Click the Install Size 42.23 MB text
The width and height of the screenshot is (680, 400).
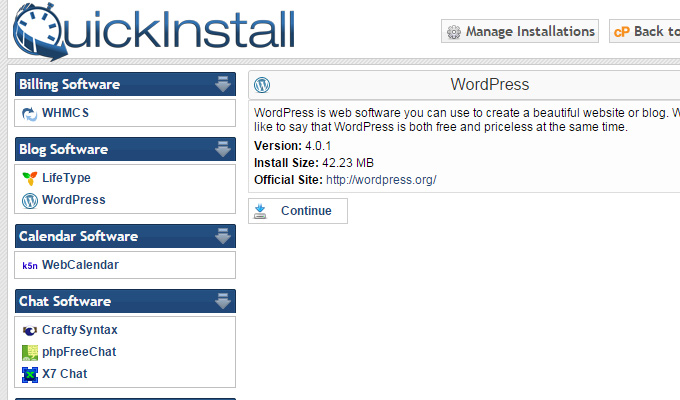314,163
